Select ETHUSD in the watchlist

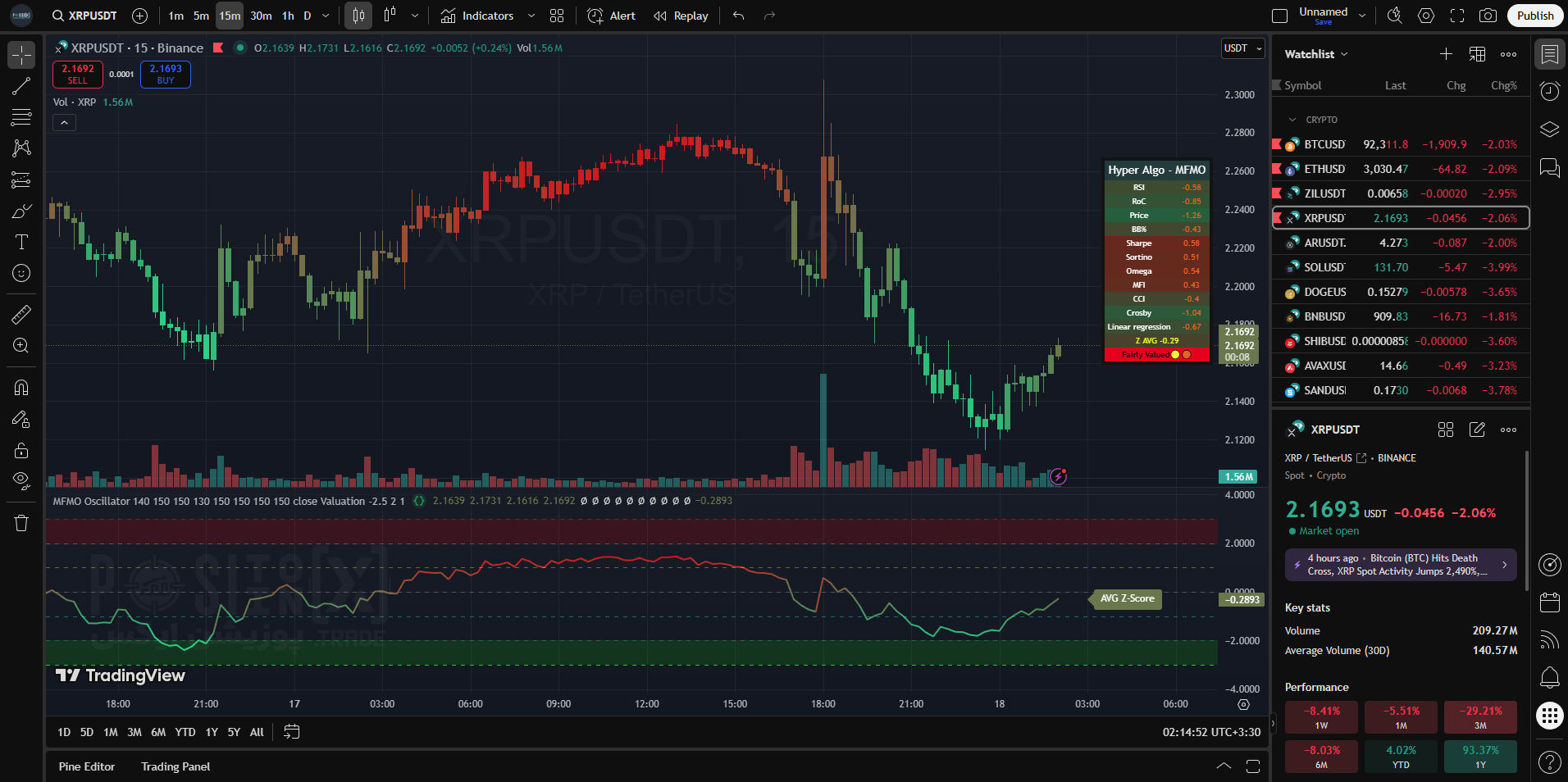(x=1324, y=169)
